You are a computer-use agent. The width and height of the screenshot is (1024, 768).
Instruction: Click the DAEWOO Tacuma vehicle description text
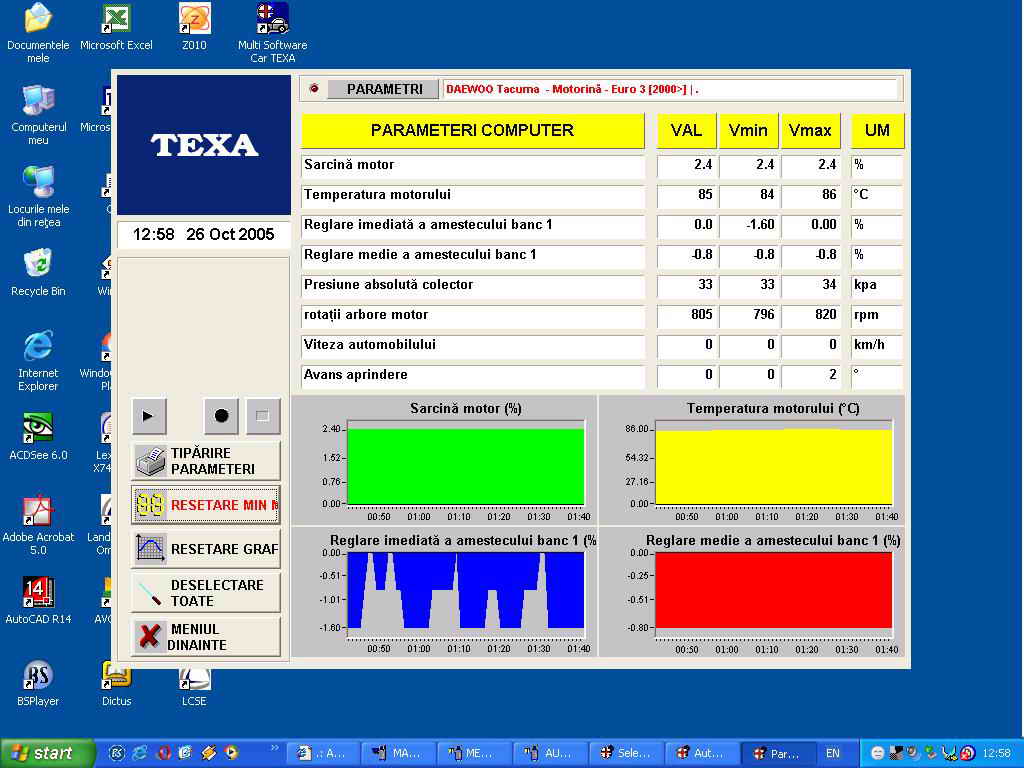[572, 89]
